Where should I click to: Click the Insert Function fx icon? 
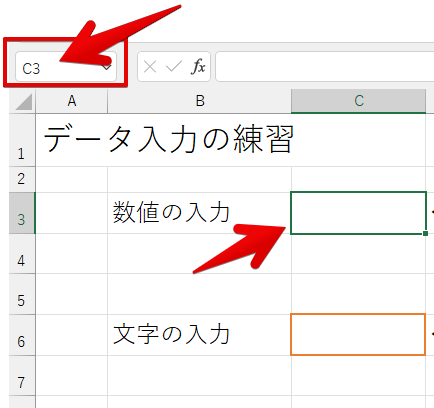point(198,66)
